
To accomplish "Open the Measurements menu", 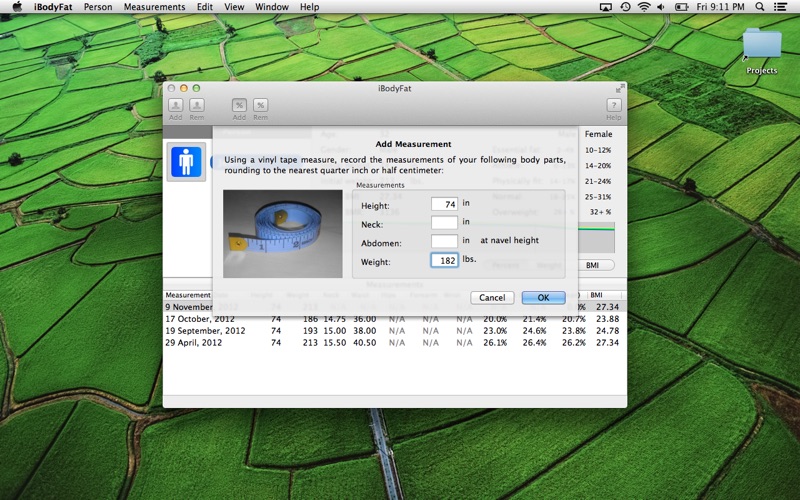I will 155,7.
